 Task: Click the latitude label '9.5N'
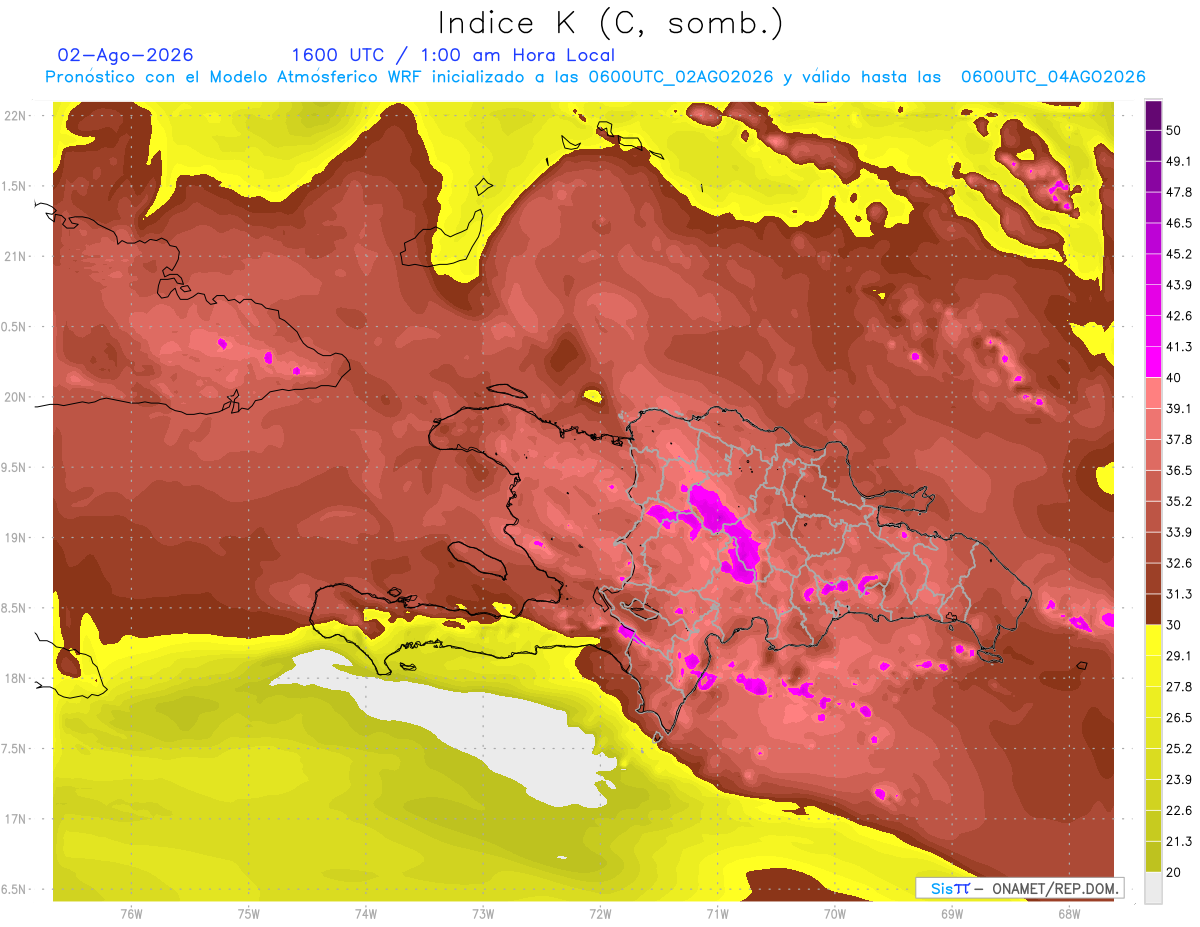tap(15, 468)
